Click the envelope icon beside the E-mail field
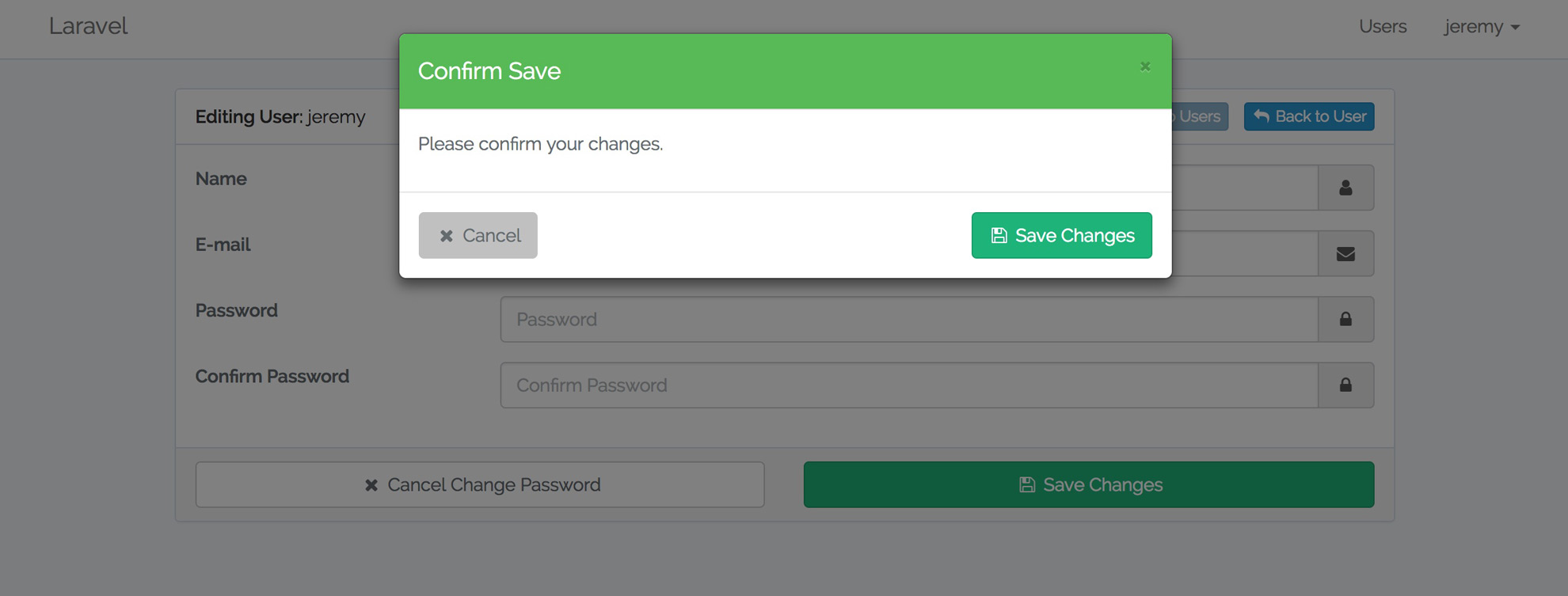This screenshot has width=1568, height=596. click(x=1345, y=254)
